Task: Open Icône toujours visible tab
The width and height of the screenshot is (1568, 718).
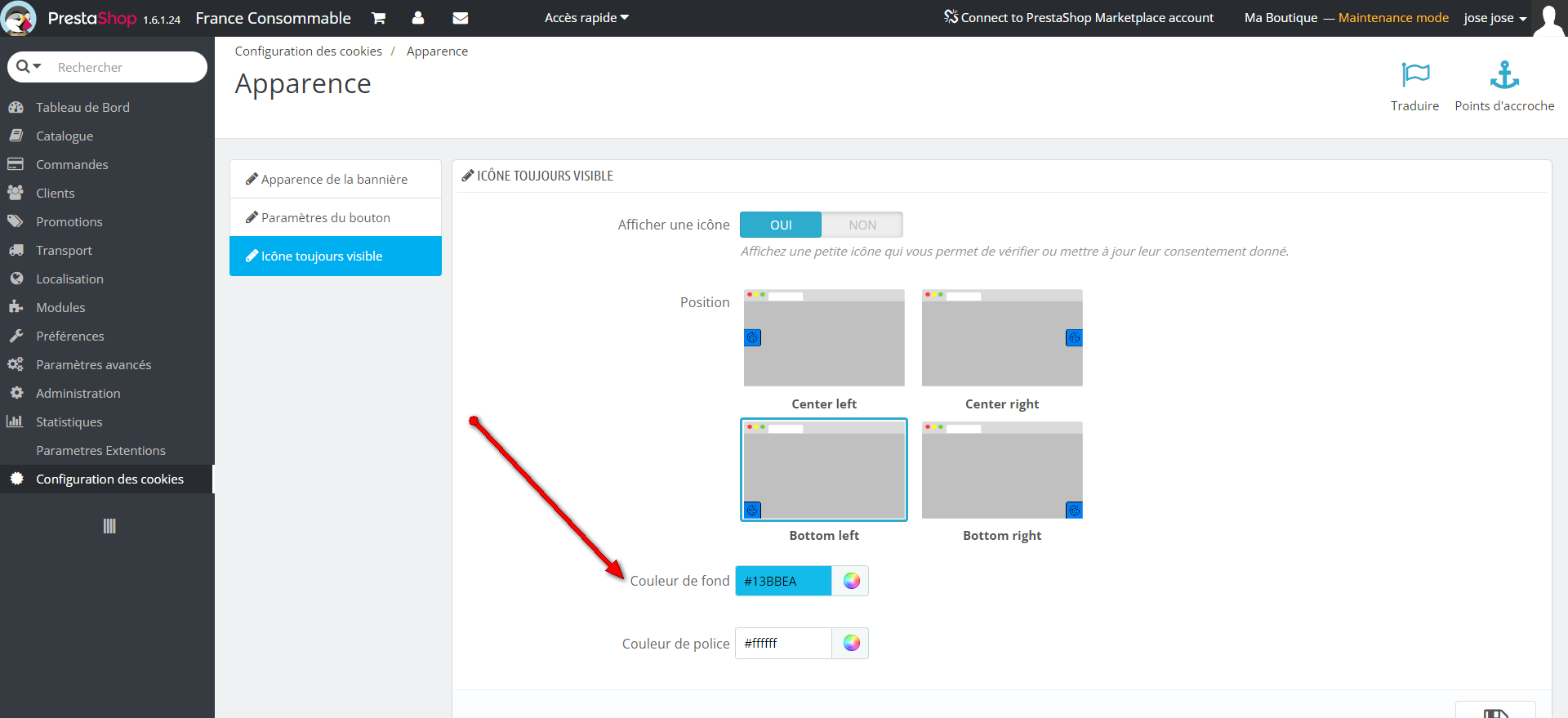Action: [336, 256]
